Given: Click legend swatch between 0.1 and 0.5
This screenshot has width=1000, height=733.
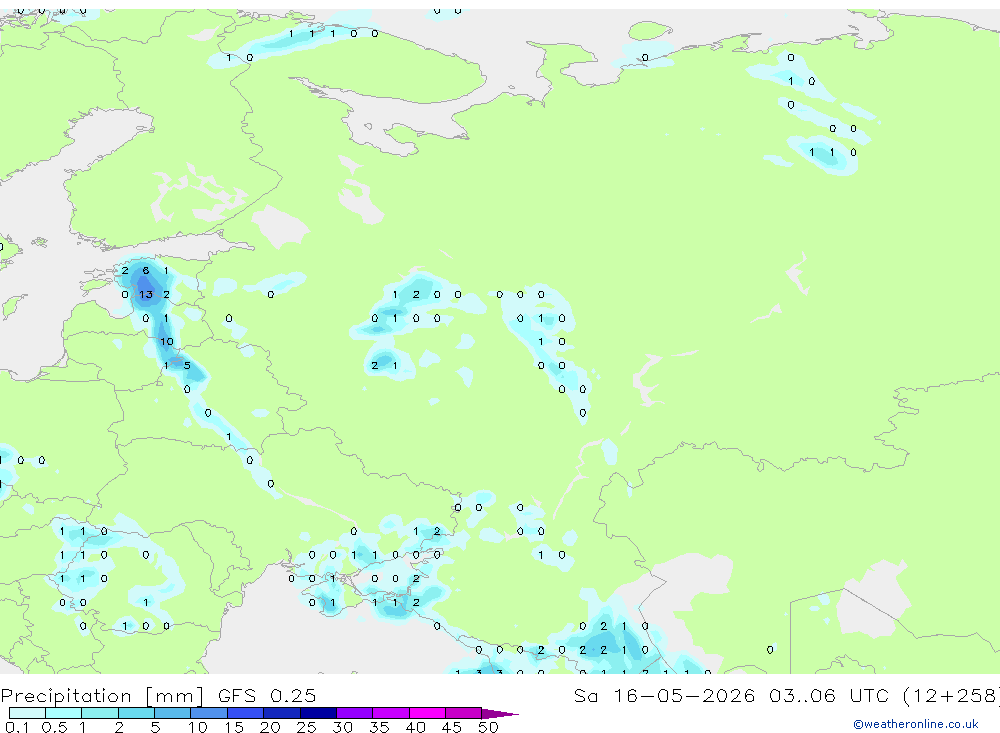Looking at the screenshot, I should [27, 713].
